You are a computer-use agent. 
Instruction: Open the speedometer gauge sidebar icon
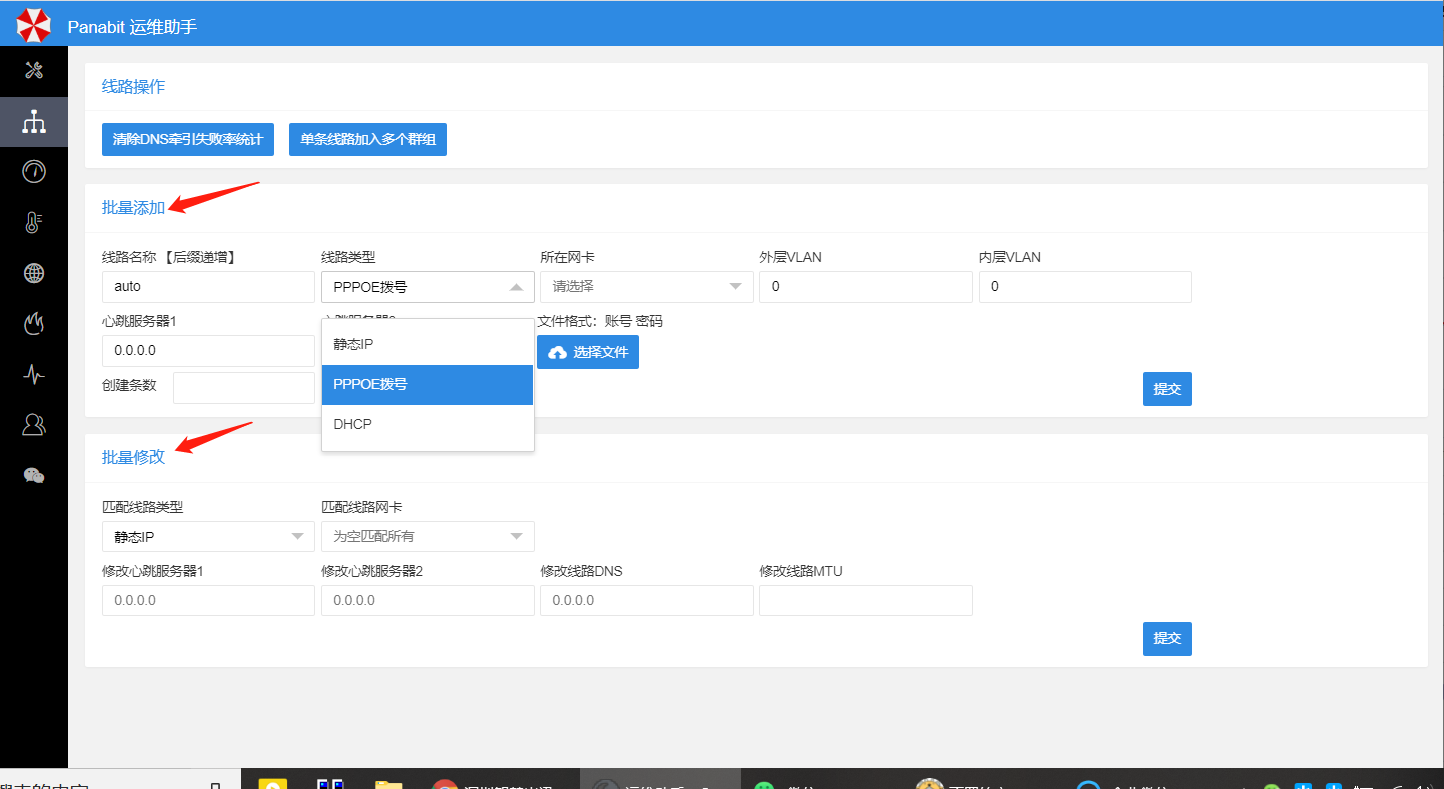(x=34, y=172)
